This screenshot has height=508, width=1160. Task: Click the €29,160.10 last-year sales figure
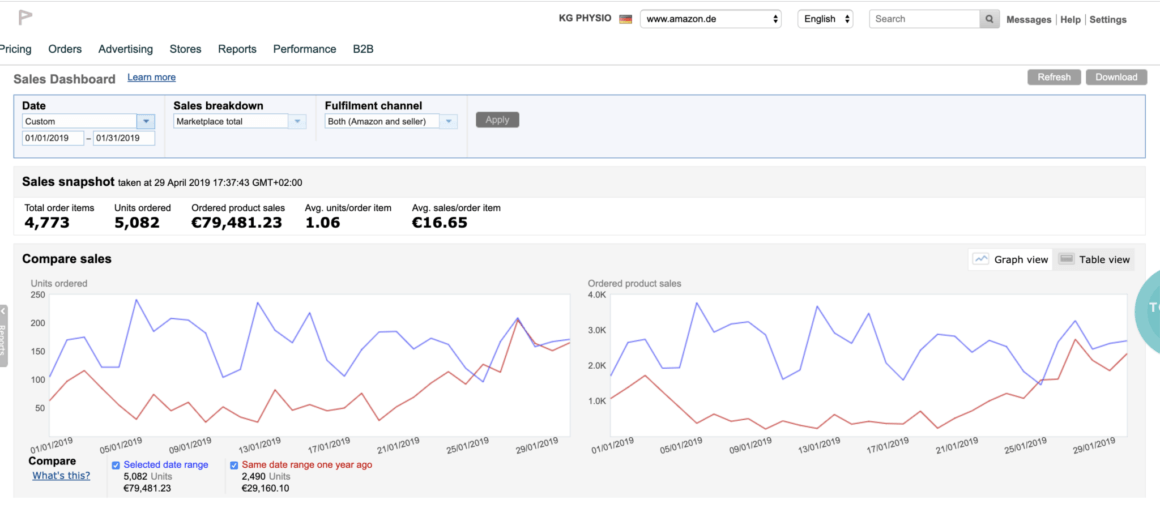[x=266, y=488]
